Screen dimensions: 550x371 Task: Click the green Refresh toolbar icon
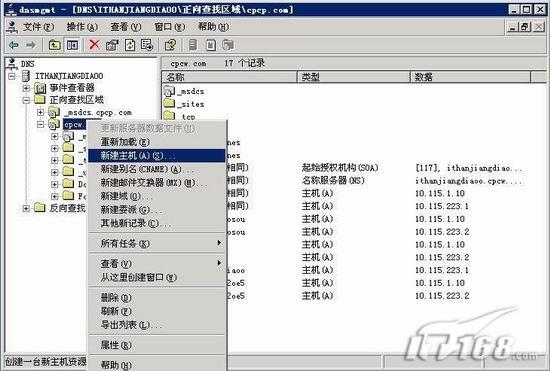[x=130, y=45]
